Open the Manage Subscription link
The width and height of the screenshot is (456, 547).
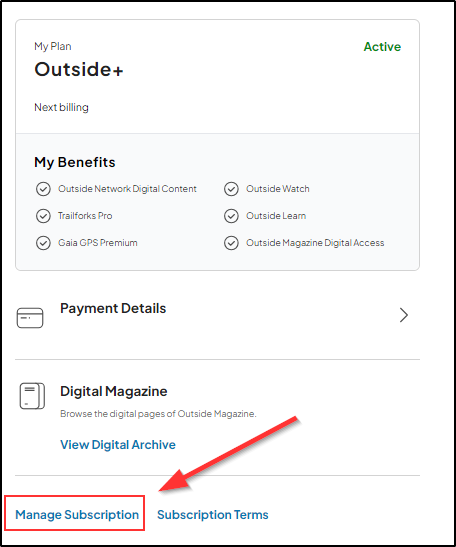77,515
